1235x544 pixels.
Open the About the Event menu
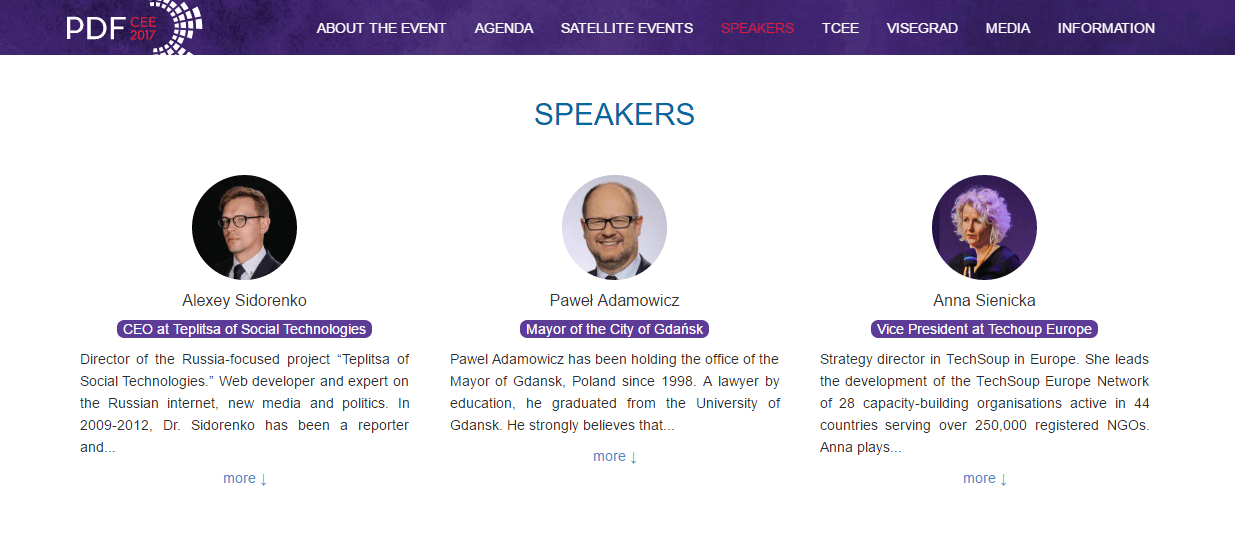click(x=381, y=28)
